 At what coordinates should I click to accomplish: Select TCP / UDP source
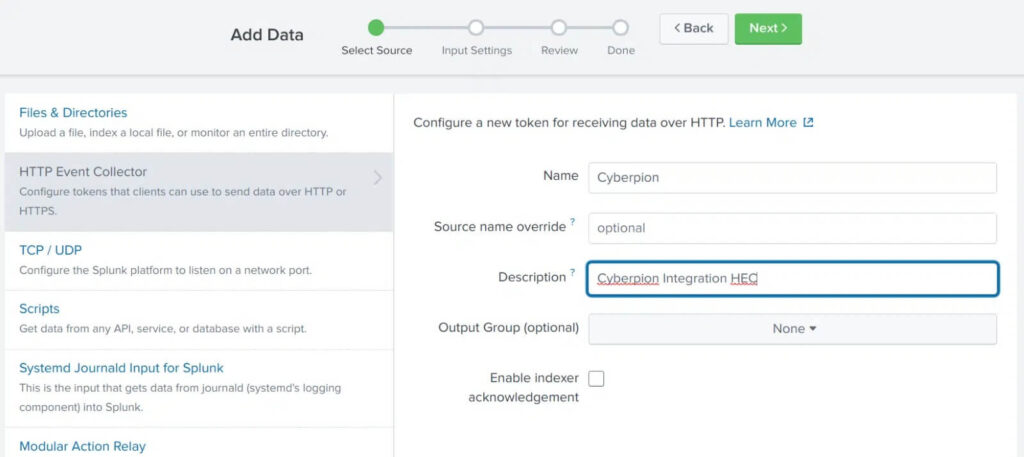tap(50, 250)
